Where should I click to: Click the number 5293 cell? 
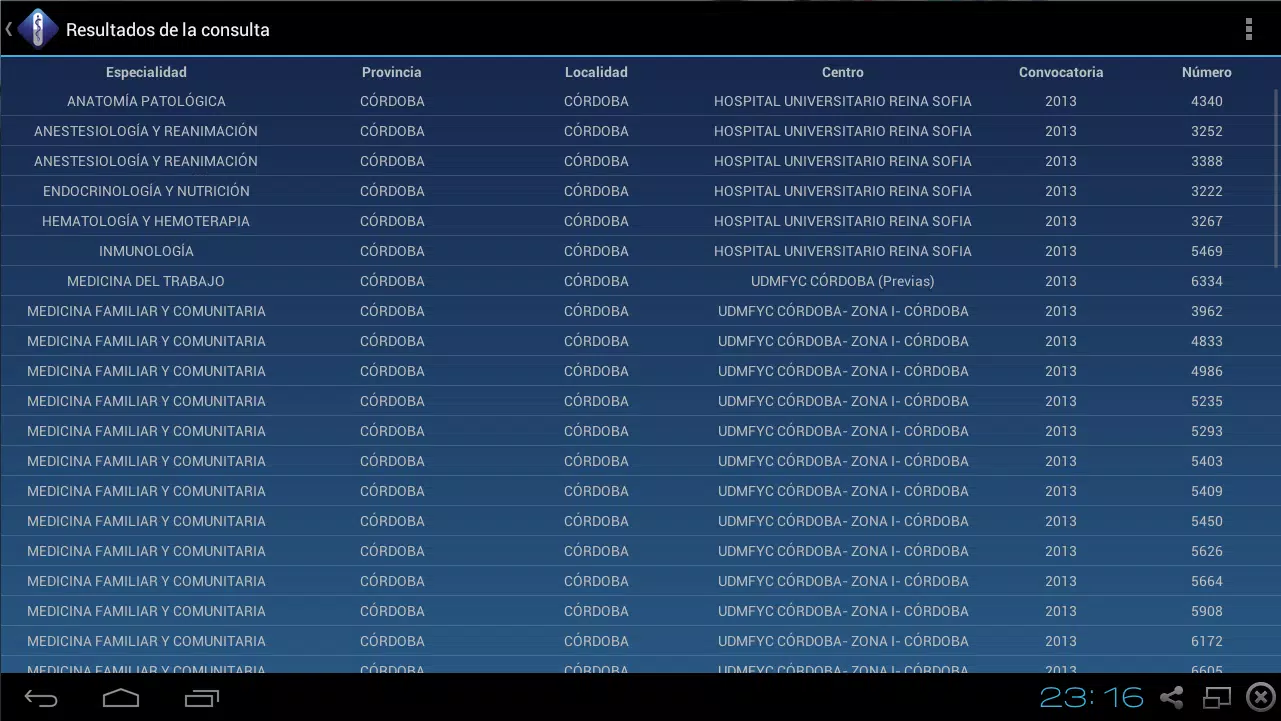tap(1207, 431)
